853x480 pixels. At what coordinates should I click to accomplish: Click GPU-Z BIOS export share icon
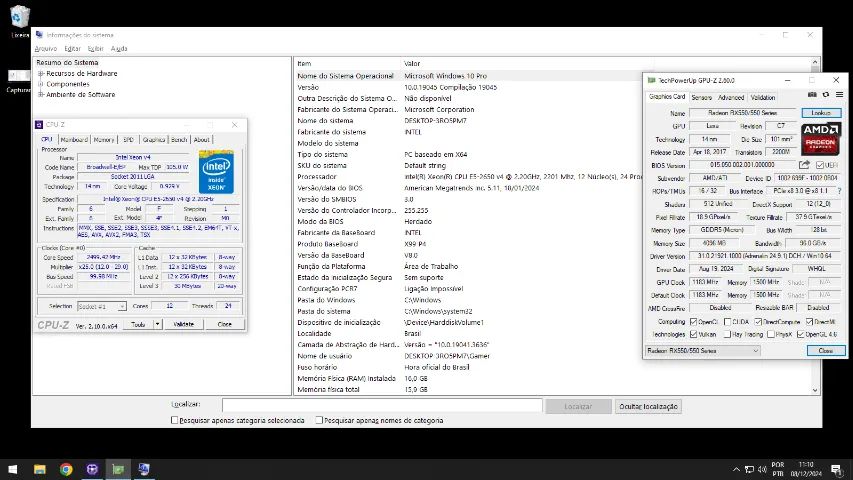(805, 164)
